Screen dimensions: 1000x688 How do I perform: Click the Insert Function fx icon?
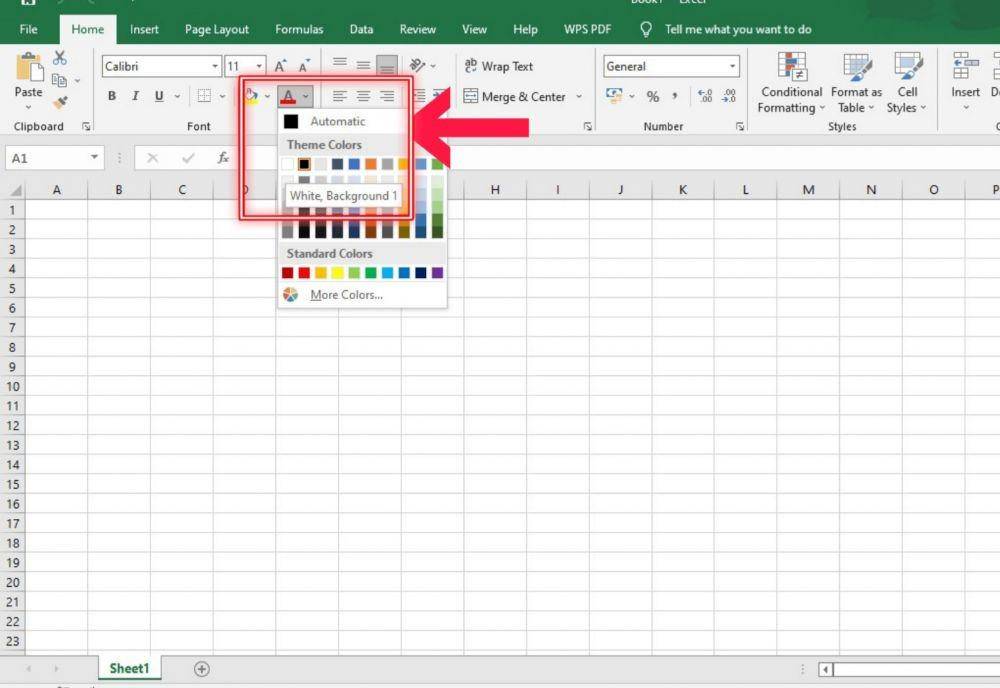(223, 157)
